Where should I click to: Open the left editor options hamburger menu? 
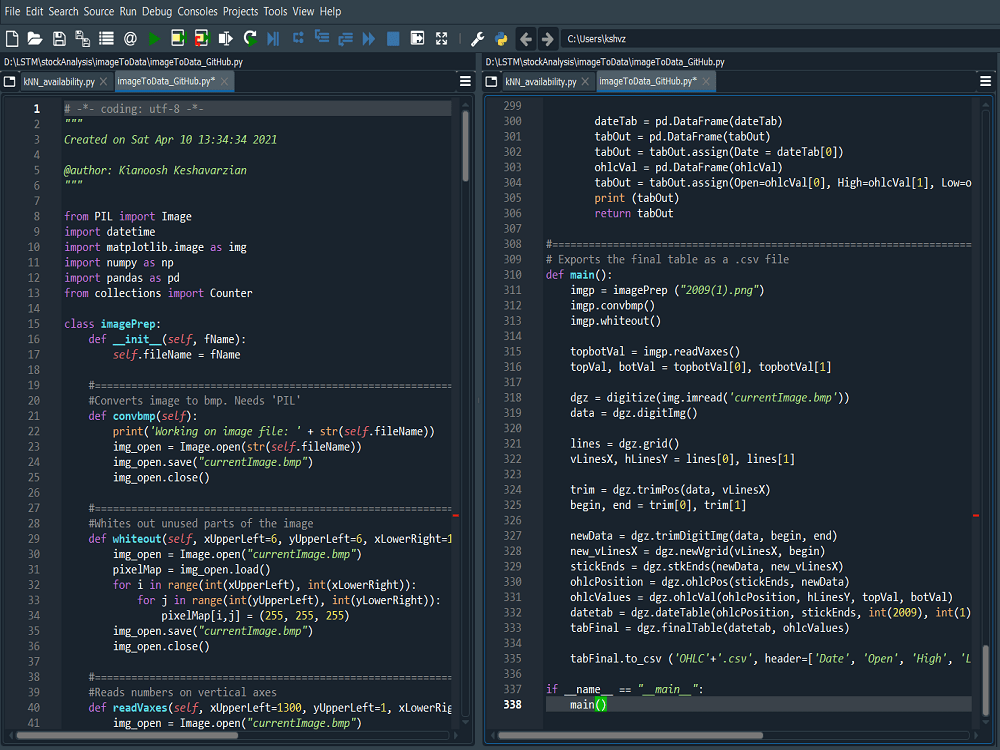pos(464,82)
